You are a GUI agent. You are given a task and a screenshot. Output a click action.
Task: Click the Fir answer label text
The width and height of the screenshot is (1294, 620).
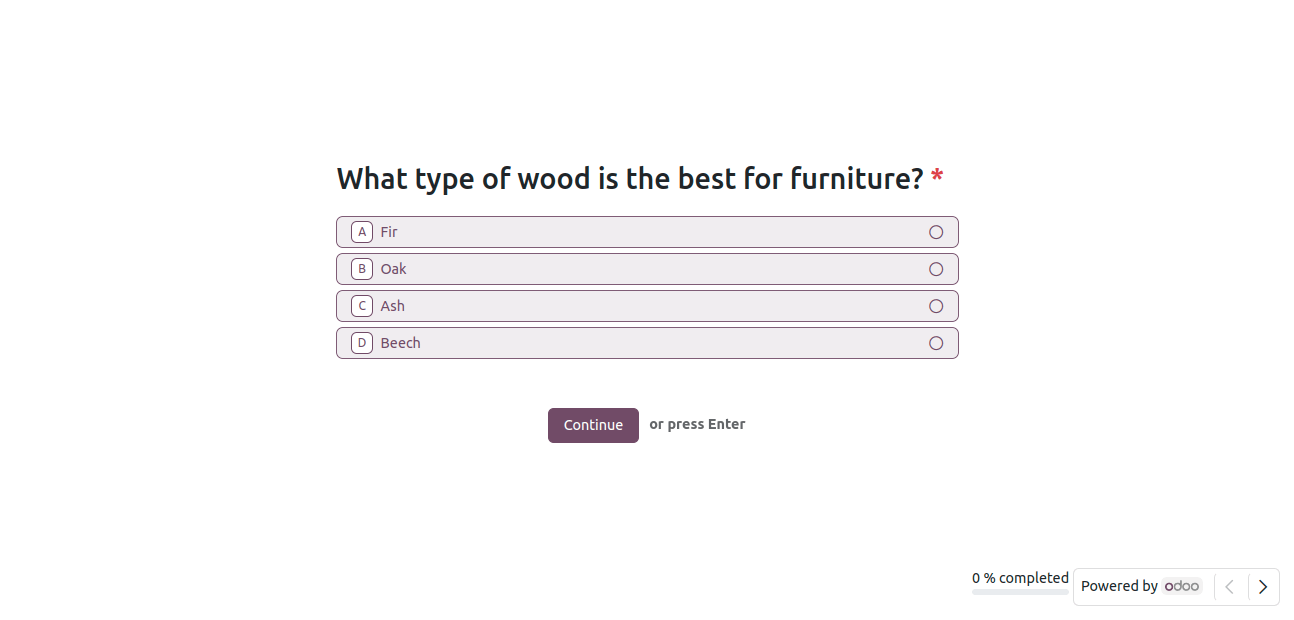[389, 232]
